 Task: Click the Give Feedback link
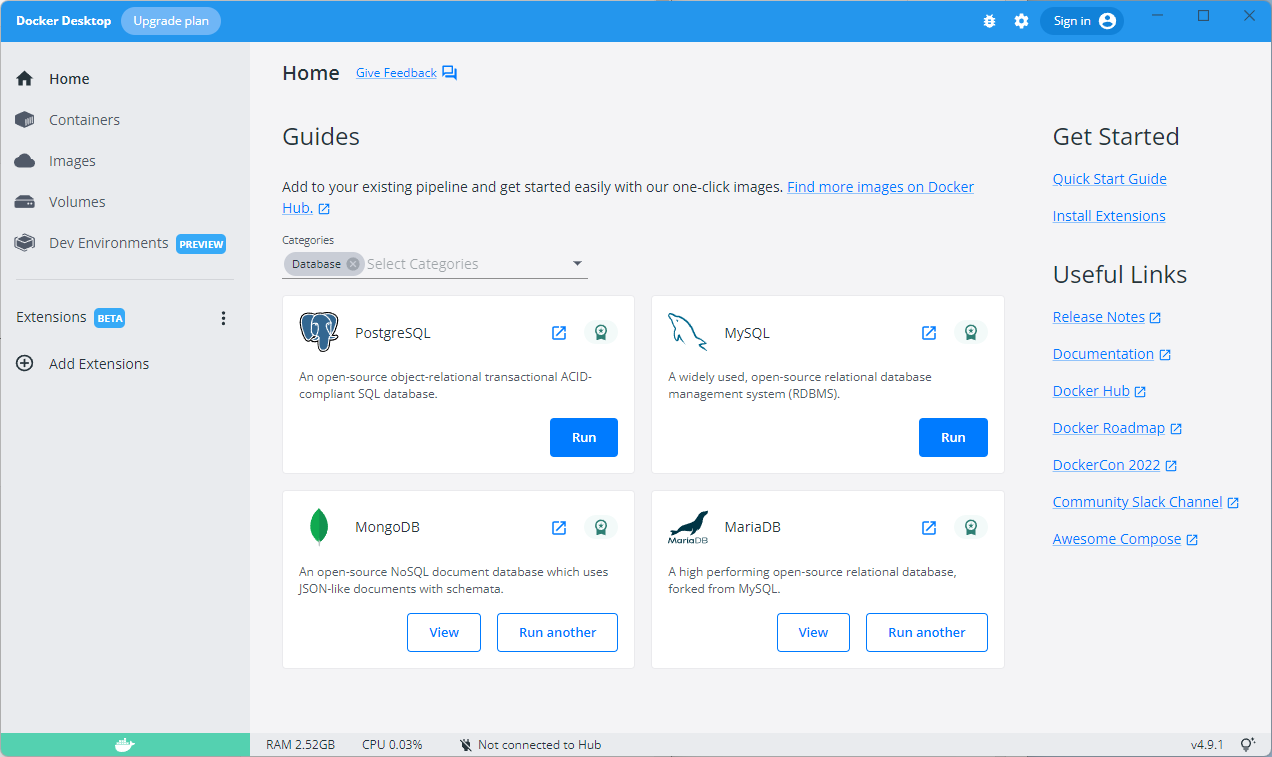396,73
